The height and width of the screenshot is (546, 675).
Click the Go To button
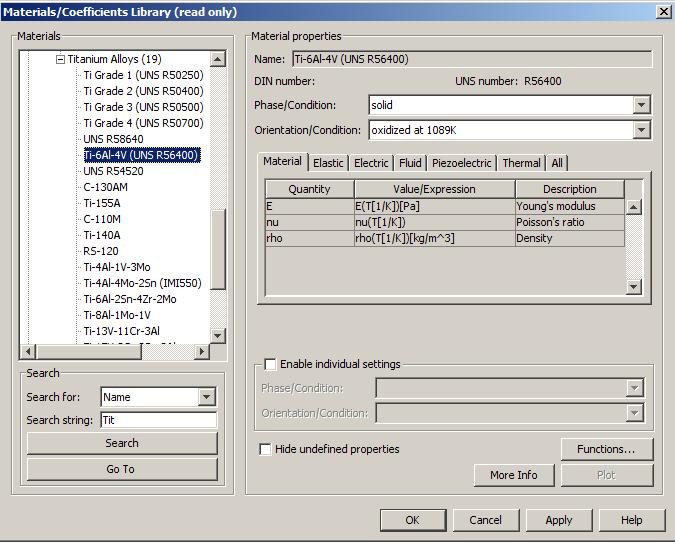pyautogui.click(x=122, y=469)
